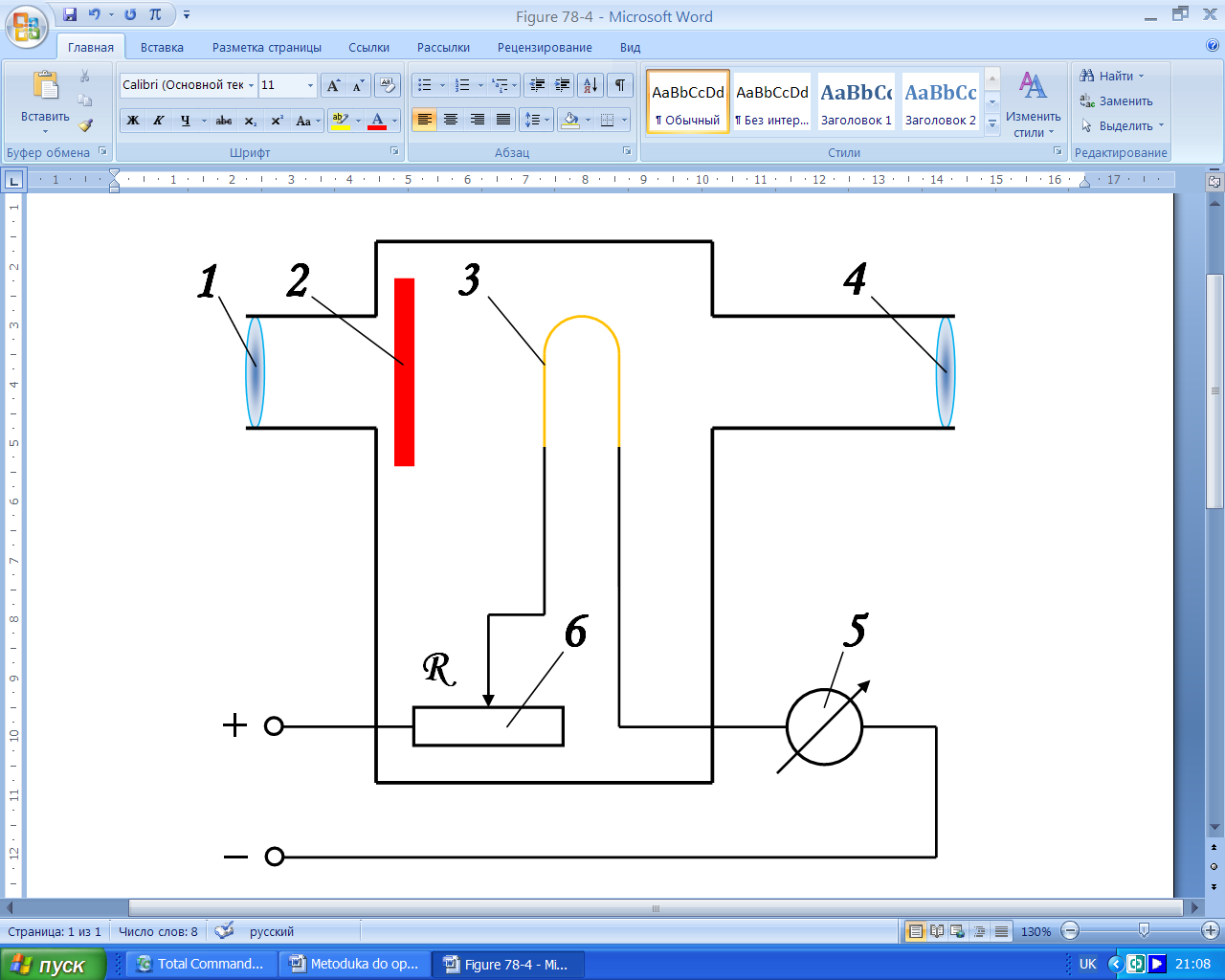The image size is (1225, 980).
Task: Toggle italic (К) formatting
Action: (159, 121)
